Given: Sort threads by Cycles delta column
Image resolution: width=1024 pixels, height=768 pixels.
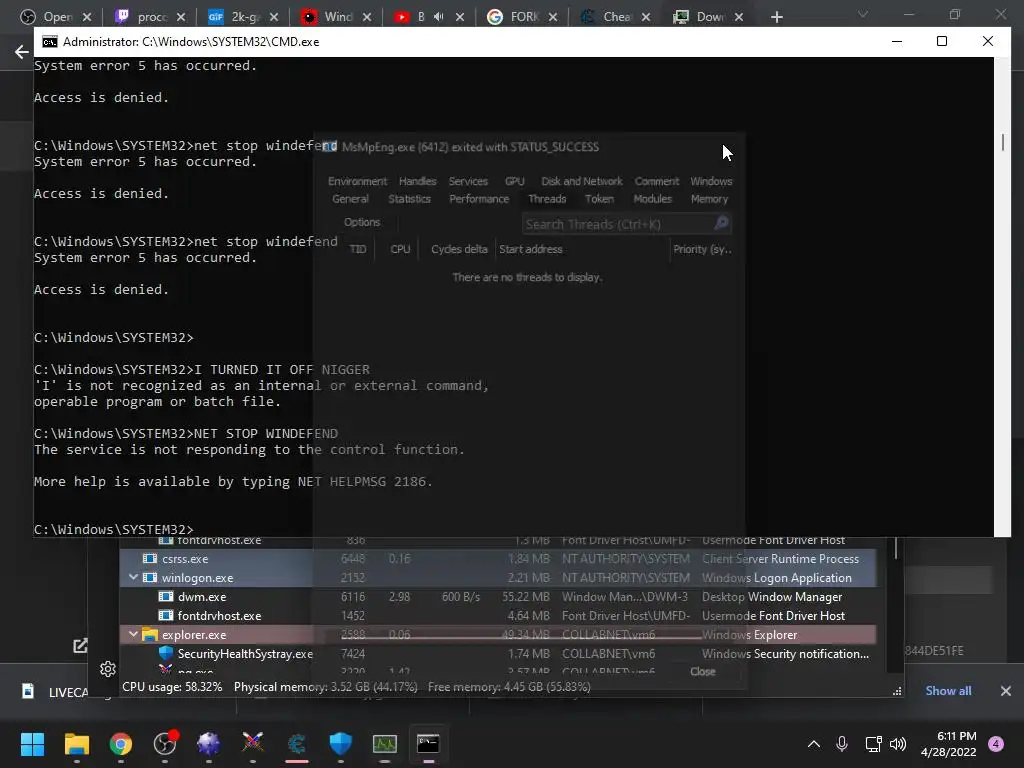Looking at the screenshot, I should (x=459, y=249).
